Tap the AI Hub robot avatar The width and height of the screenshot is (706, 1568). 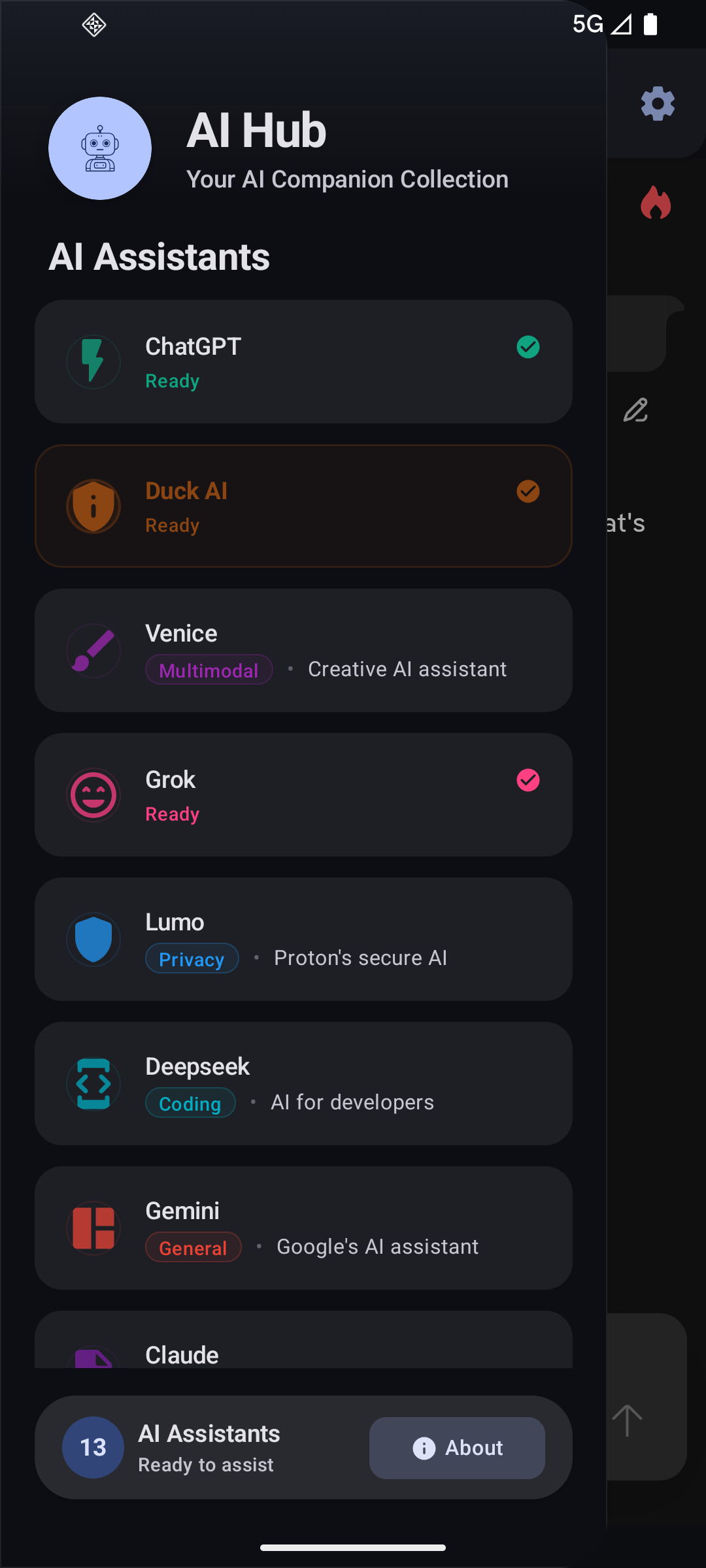tap(100, 148)
